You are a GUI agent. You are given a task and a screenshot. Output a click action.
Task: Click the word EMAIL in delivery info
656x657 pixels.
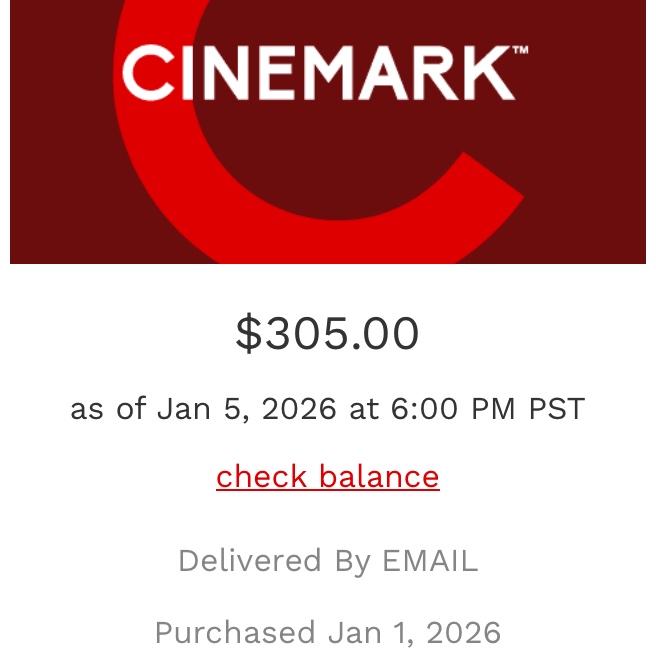(430, 561)
